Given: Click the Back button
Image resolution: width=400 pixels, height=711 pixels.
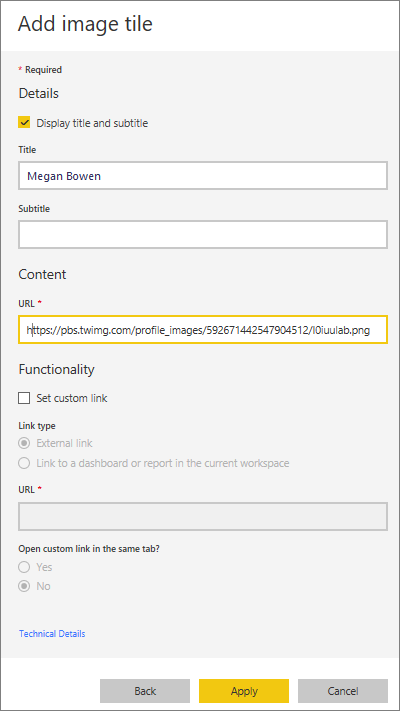Looking at the screenshot, I should coord(145,691).
